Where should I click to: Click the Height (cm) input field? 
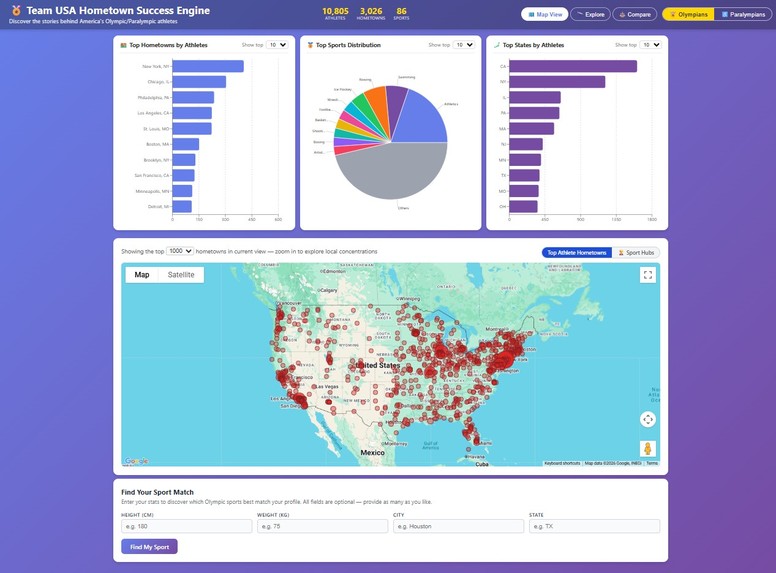point(187,526)
